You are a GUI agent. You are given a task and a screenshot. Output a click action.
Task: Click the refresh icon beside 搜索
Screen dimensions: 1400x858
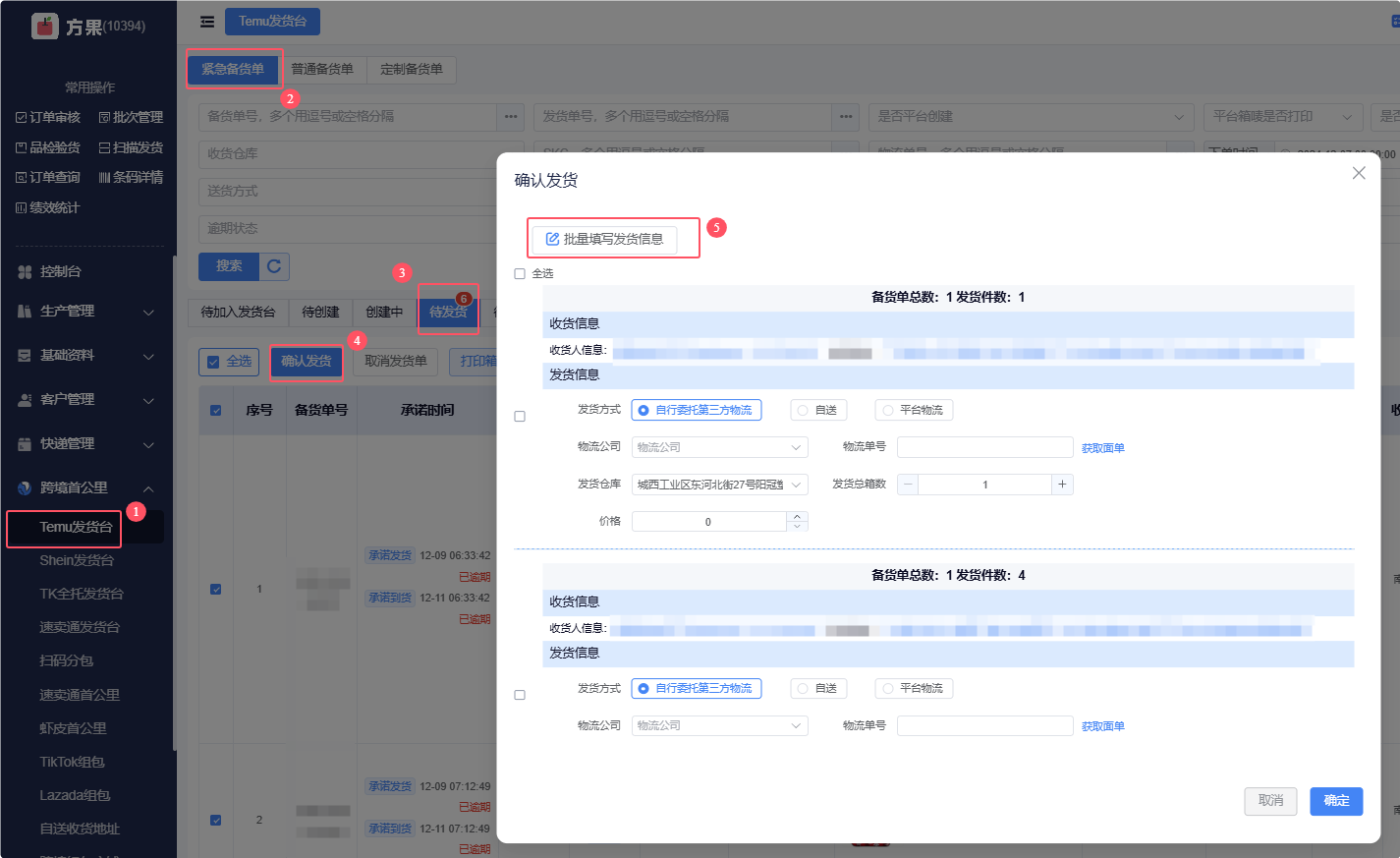pos(274,266)
